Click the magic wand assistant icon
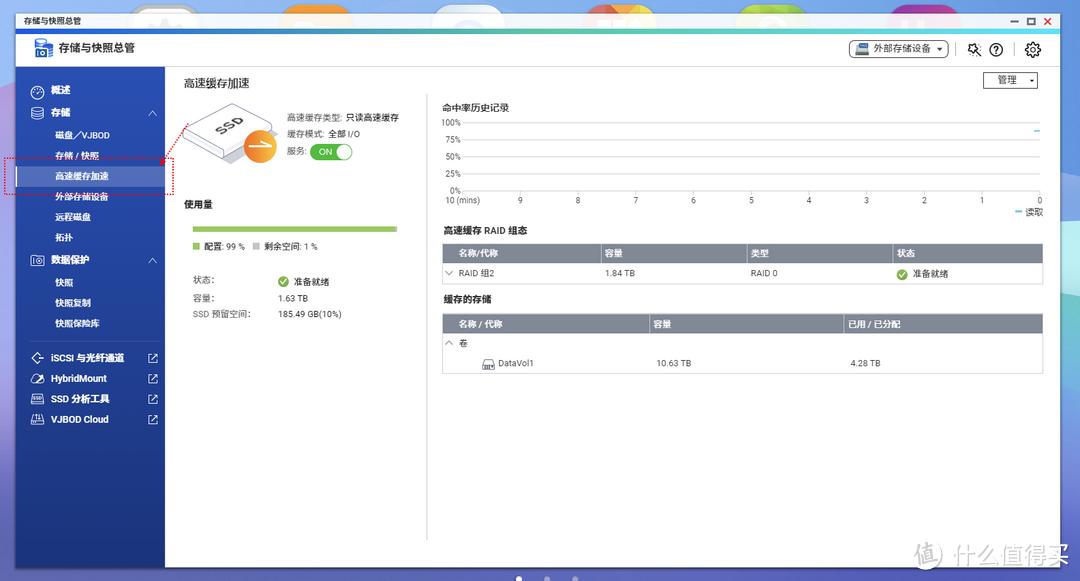The height and width of the screenshot is (581, 1080). [974, 49]
